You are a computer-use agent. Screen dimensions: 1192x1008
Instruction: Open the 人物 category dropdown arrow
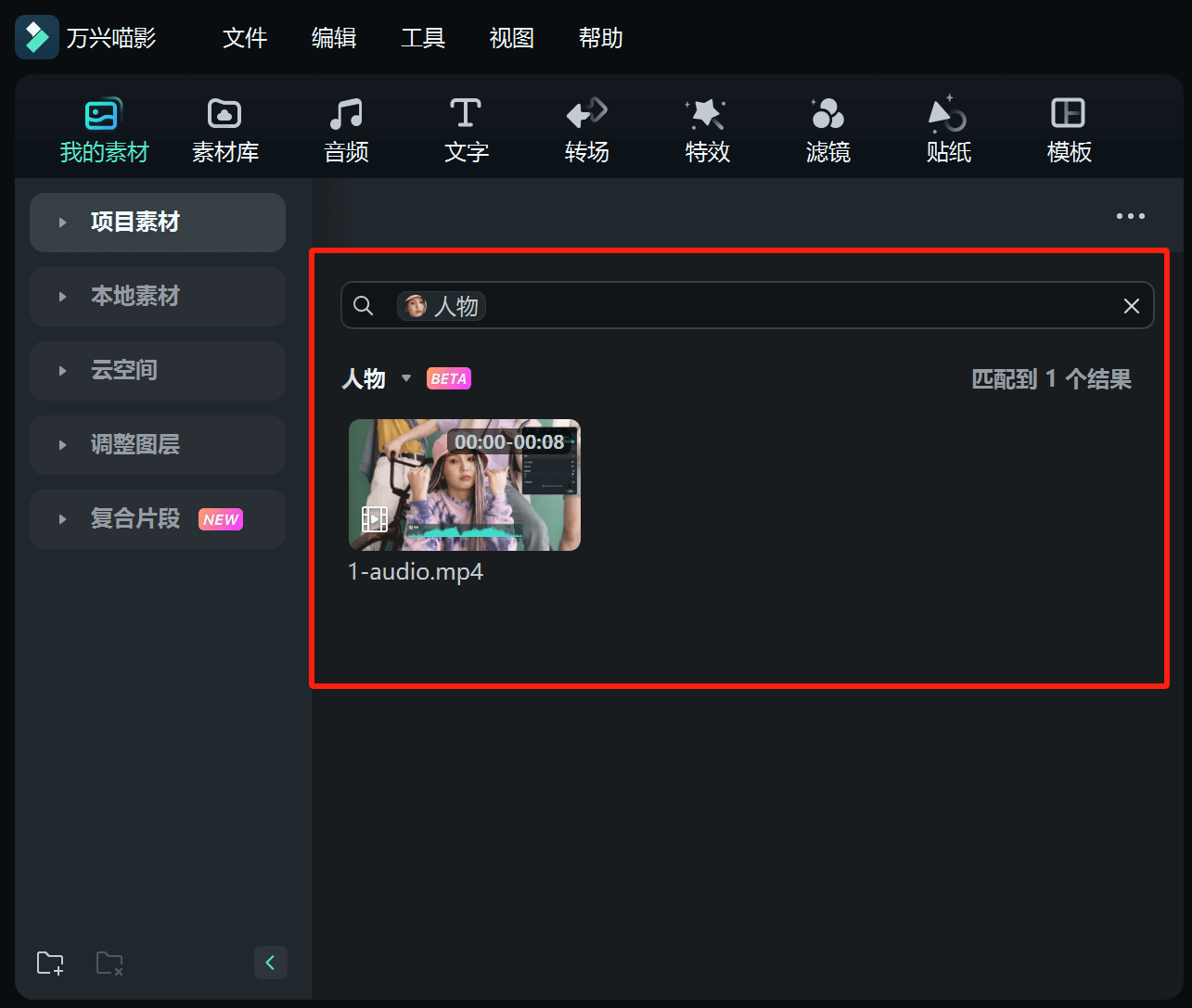click(406, 378)
